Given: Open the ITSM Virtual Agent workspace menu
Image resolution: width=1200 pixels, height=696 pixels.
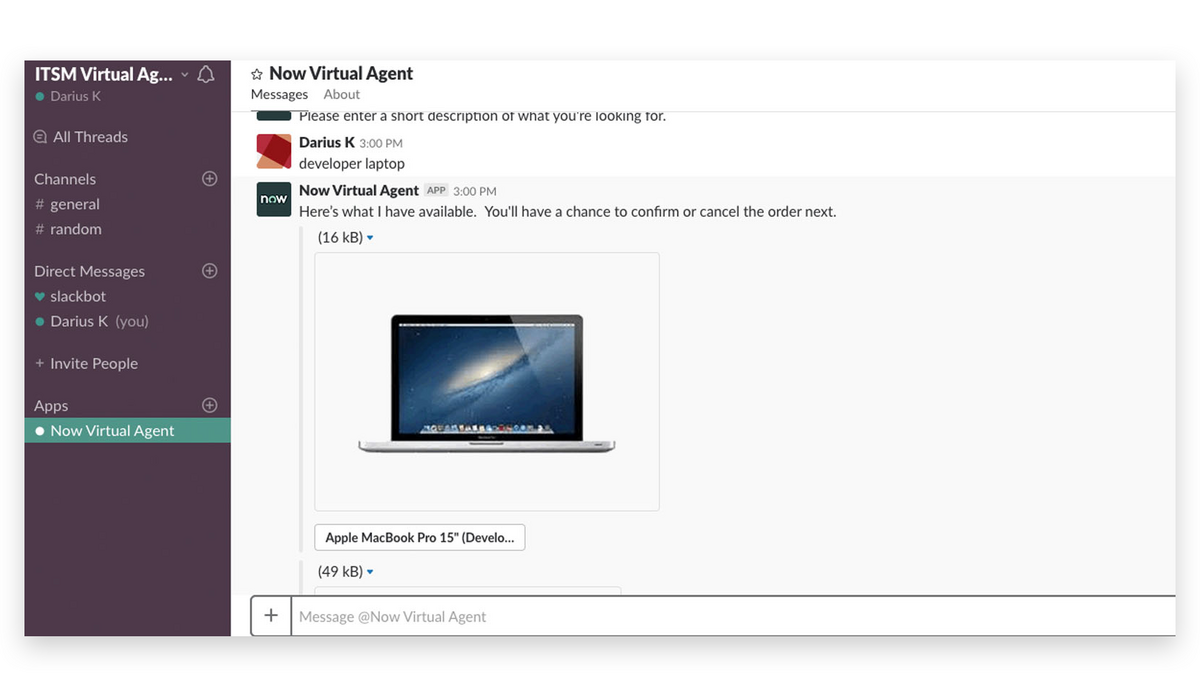Looking at the screenshot, I should pos(111,75).
